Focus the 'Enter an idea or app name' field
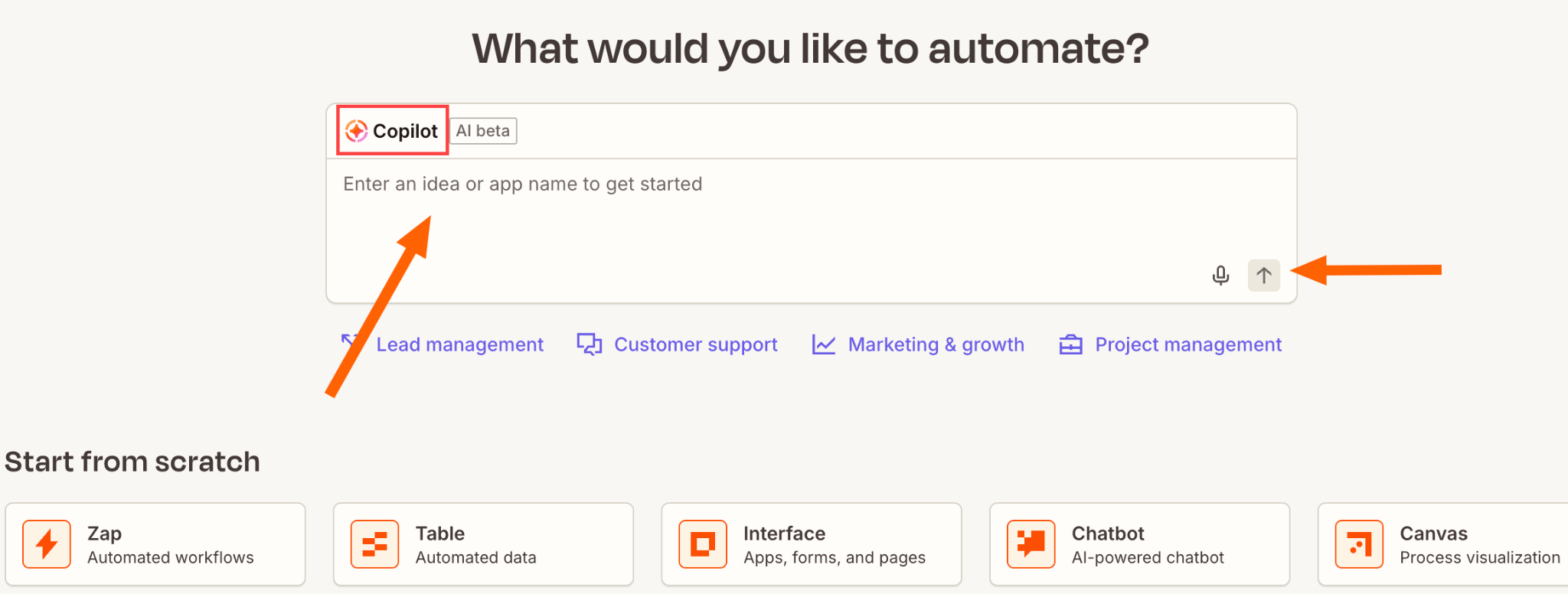Screen dimensions: 1568x594 (x=812, y=230)
